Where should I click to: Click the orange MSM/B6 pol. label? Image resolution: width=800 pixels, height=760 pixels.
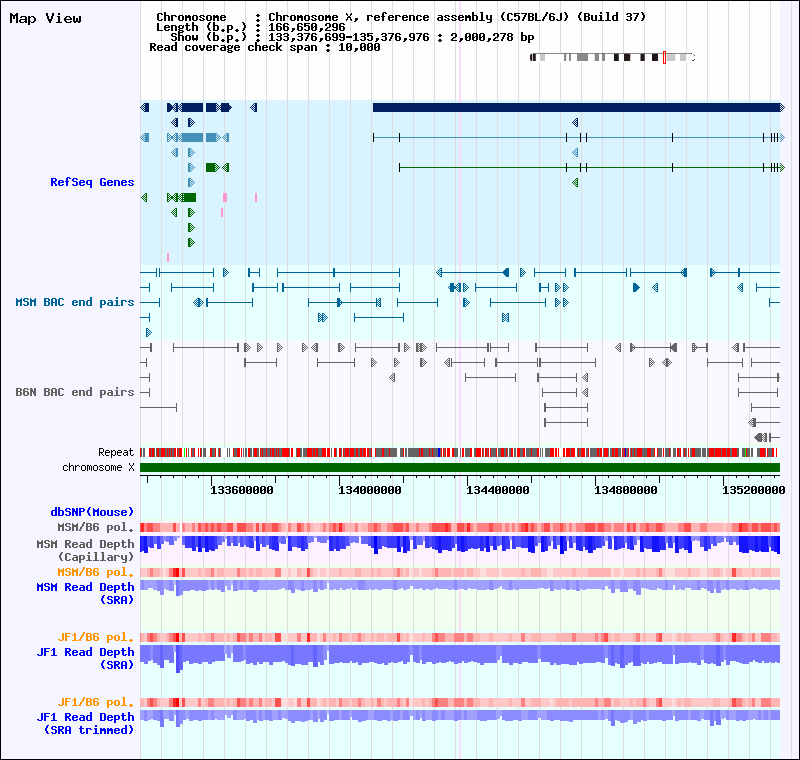pos(95,572)
